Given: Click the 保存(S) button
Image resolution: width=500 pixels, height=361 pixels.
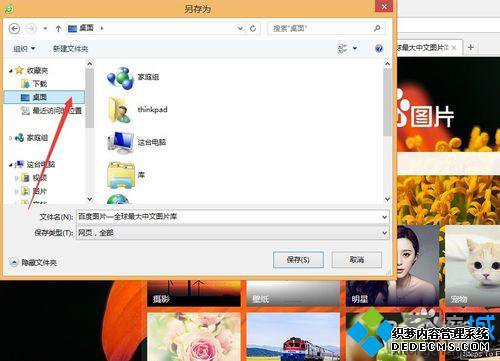Looking at the screenshot, I should click(x=298, y=260).
